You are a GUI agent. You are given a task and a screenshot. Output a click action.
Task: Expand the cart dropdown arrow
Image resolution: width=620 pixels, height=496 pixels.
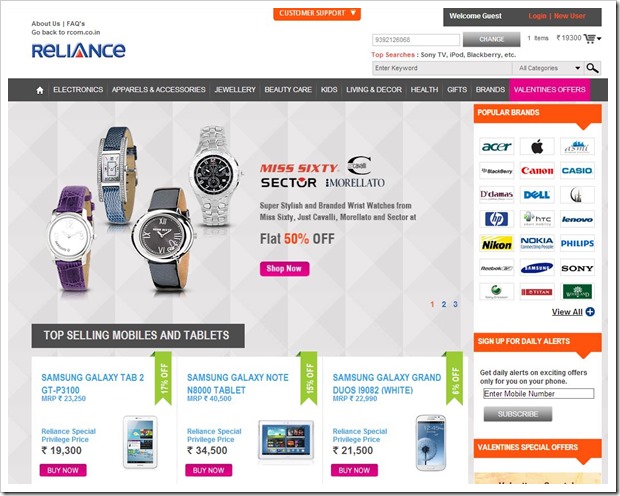click(x=599, y=39)
